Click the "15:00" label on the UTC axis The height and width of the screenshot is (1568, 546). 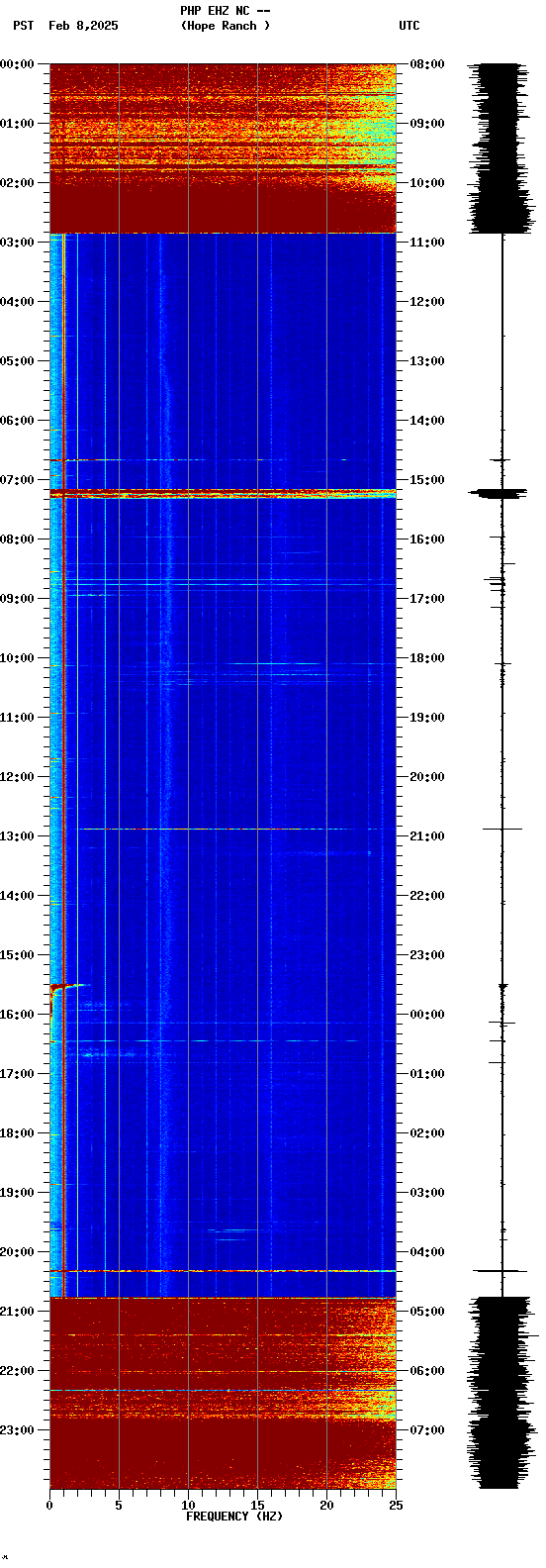click(x=427, y=480)
